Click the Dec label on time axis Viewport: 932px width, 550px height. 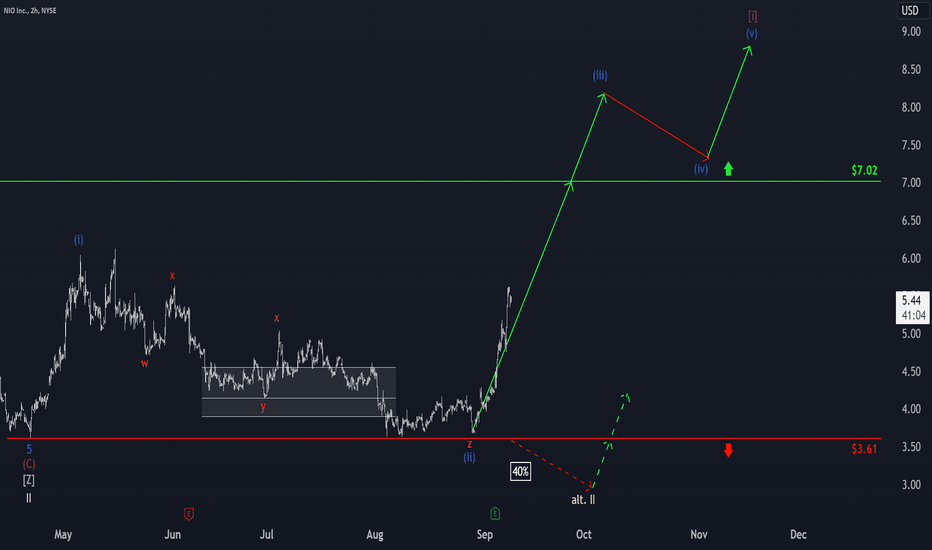[x=798, y=535]
